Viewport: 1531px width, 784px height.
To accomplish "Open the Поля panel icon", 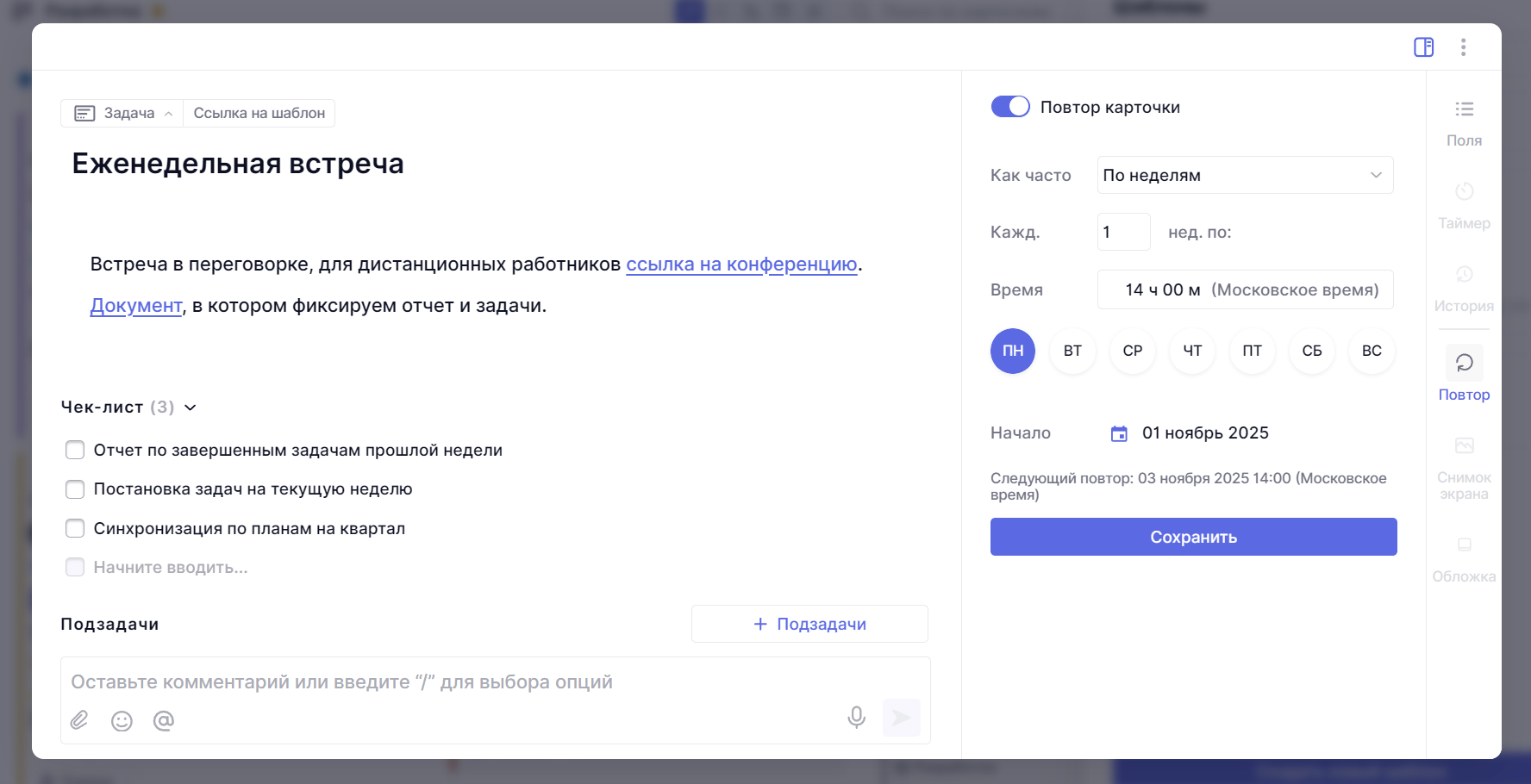I will click(x=1464, y=109).
